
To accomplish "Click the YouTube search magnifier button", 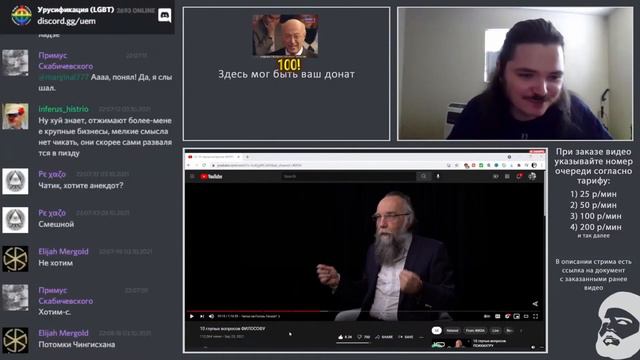I will coord(424,176).
